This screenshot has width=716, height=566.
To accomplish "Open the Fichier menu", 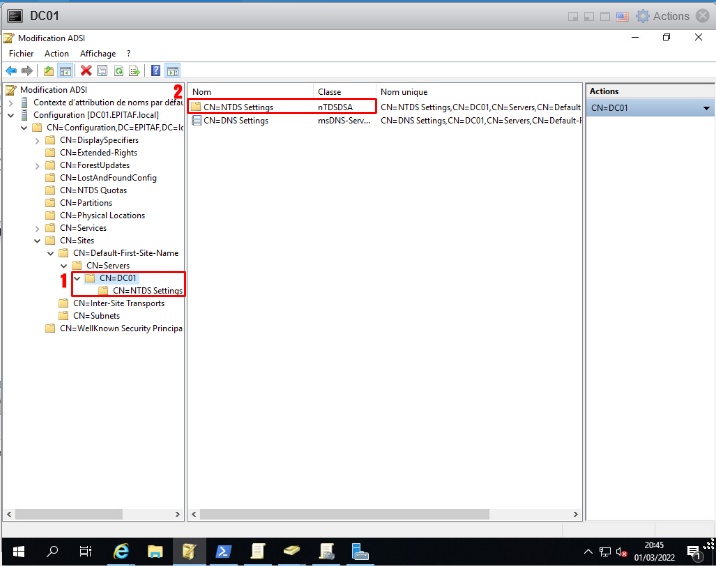I will [21, 53].
